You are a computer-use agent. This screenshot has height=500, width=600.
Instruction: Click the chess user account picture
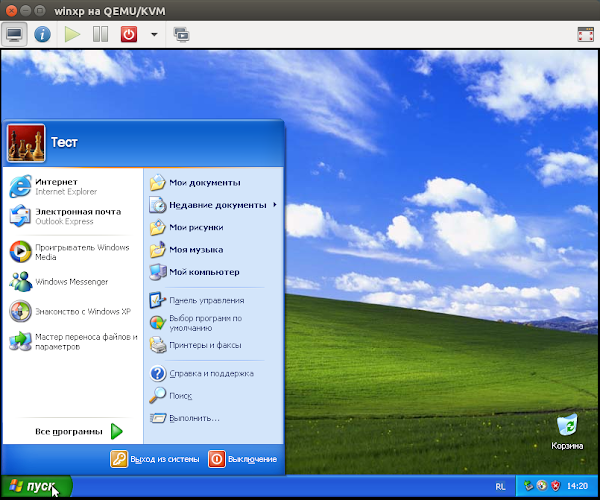pos(26,143)
